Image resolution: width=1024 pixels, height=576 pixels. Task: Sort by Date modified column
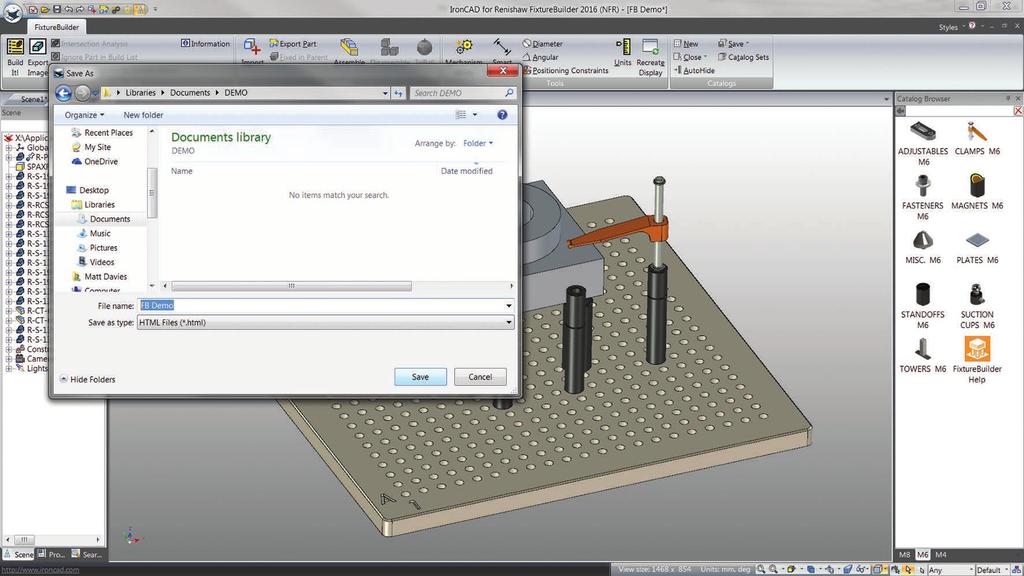466,171
